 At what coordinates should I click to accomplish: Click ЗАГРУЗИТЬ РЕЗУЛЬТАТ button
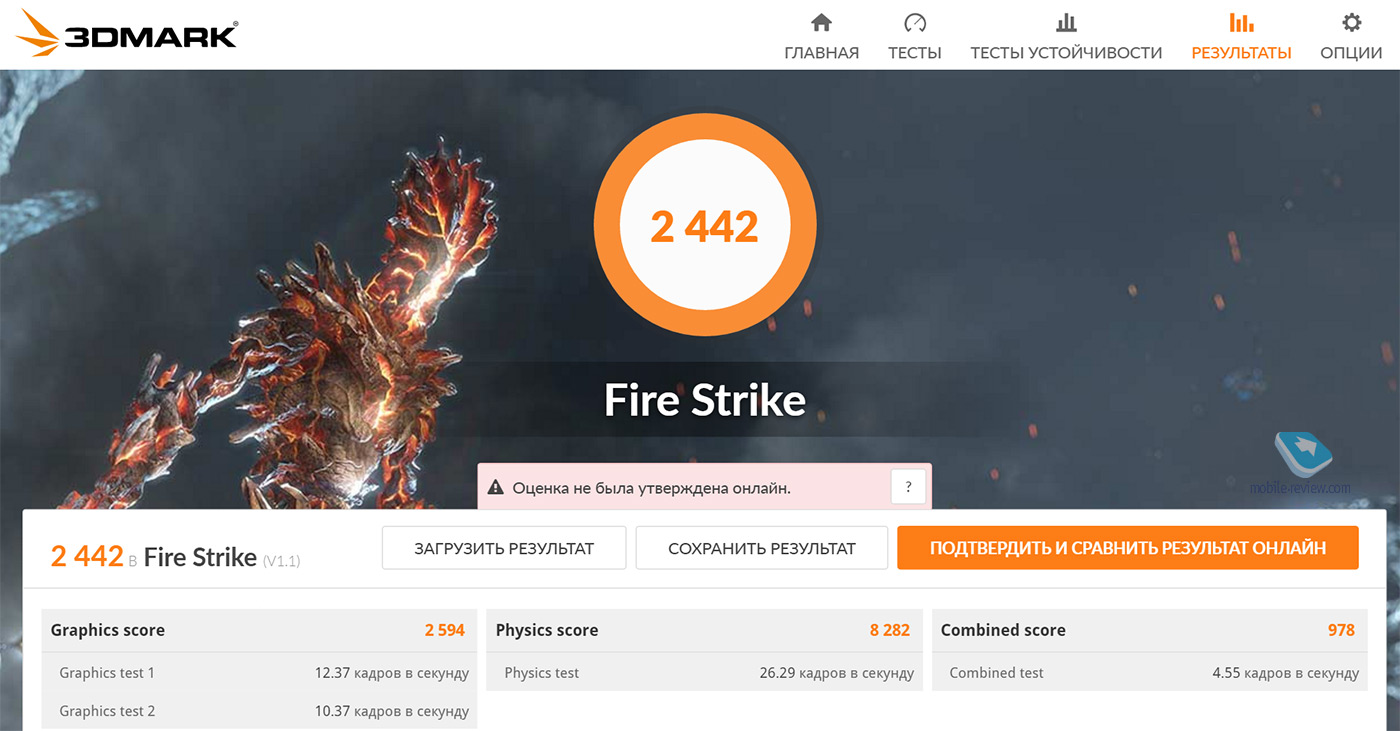tap(504, 548)
